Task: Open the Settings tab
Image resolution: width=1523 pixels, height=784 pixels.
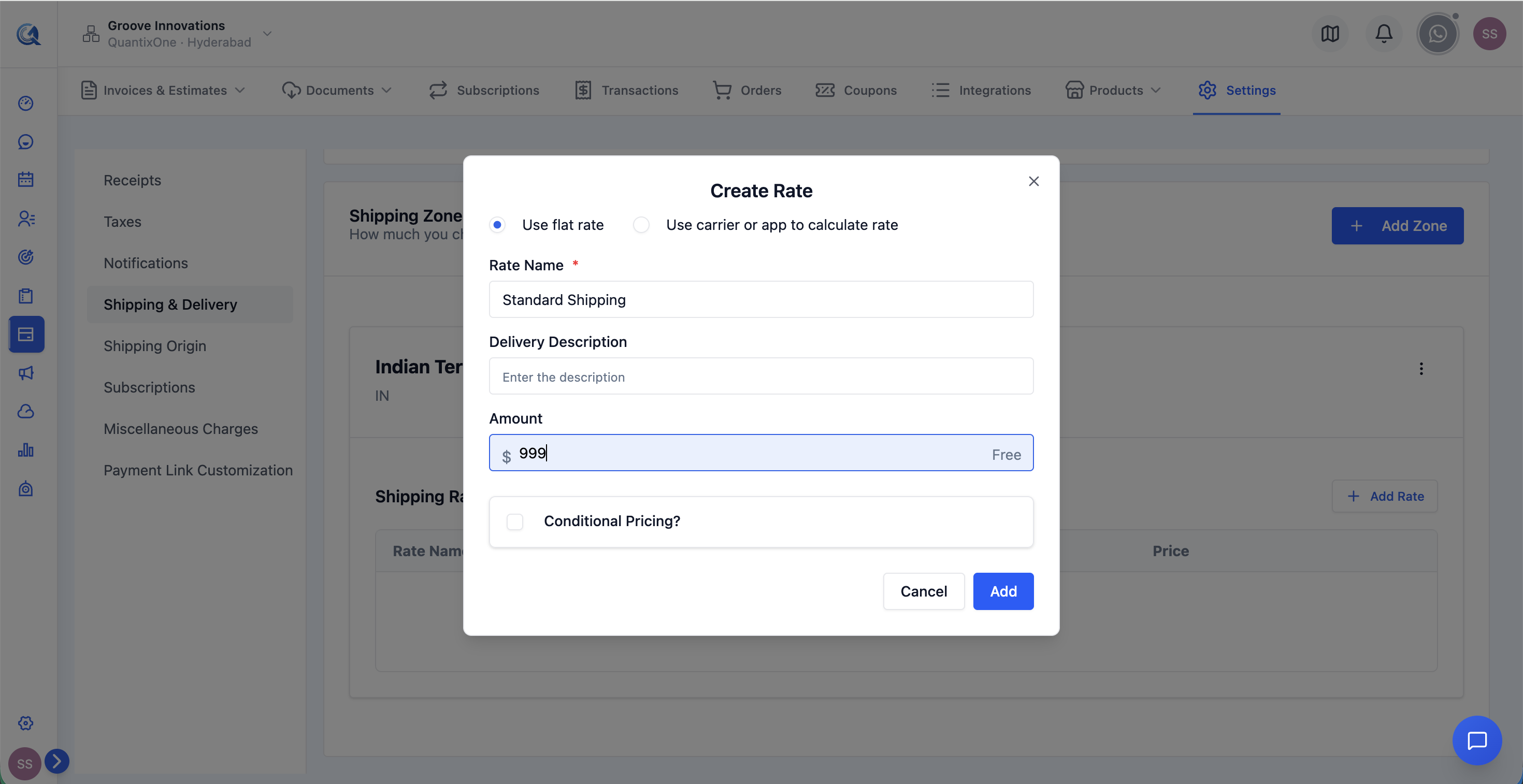Action: tap(1237, 91)
